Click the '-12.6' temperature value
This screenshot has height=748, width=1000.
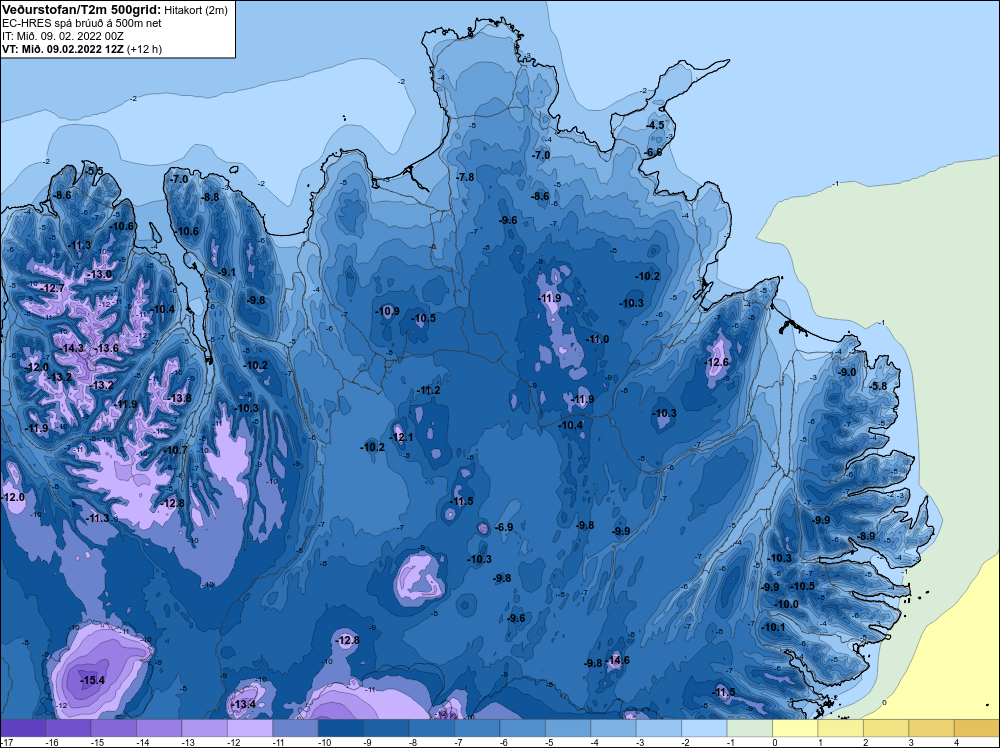click(x=716, y=362)
